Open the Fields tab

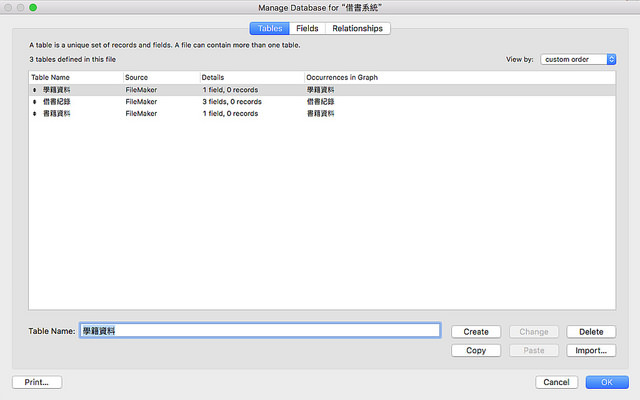[x=307, y=28]
